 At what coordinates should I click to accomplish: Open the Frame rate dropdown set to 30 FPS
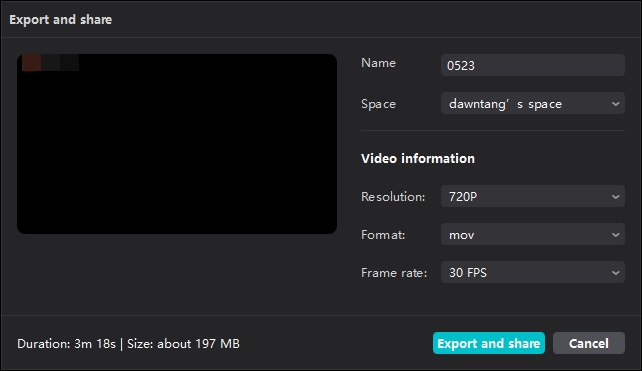coord(533,272)
